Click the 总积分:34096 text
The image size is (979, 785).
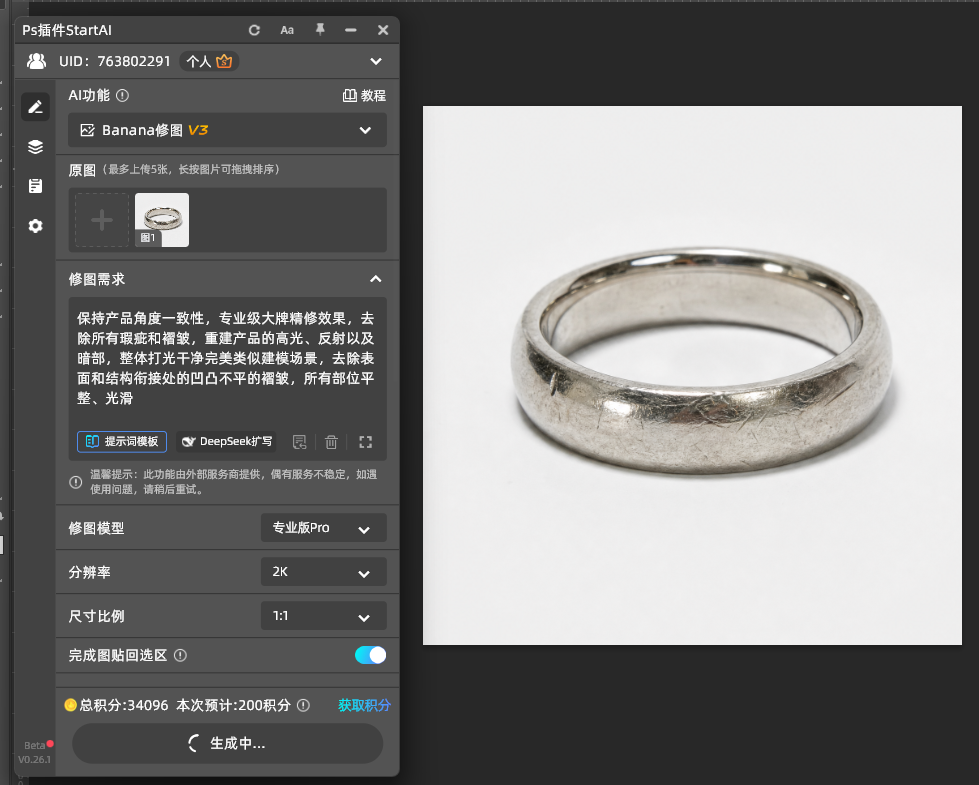[124, 705]
